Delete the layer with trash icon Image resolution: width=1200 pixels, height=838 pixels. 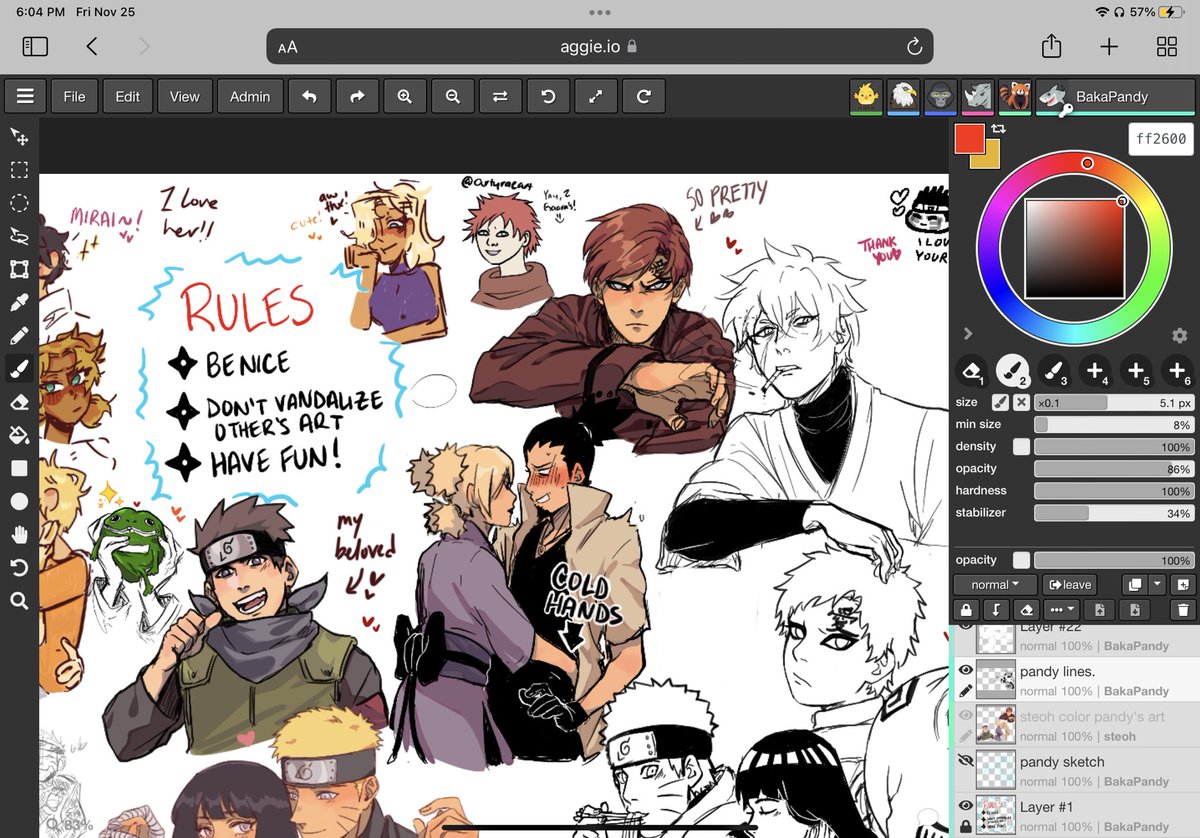[1183, 610]
